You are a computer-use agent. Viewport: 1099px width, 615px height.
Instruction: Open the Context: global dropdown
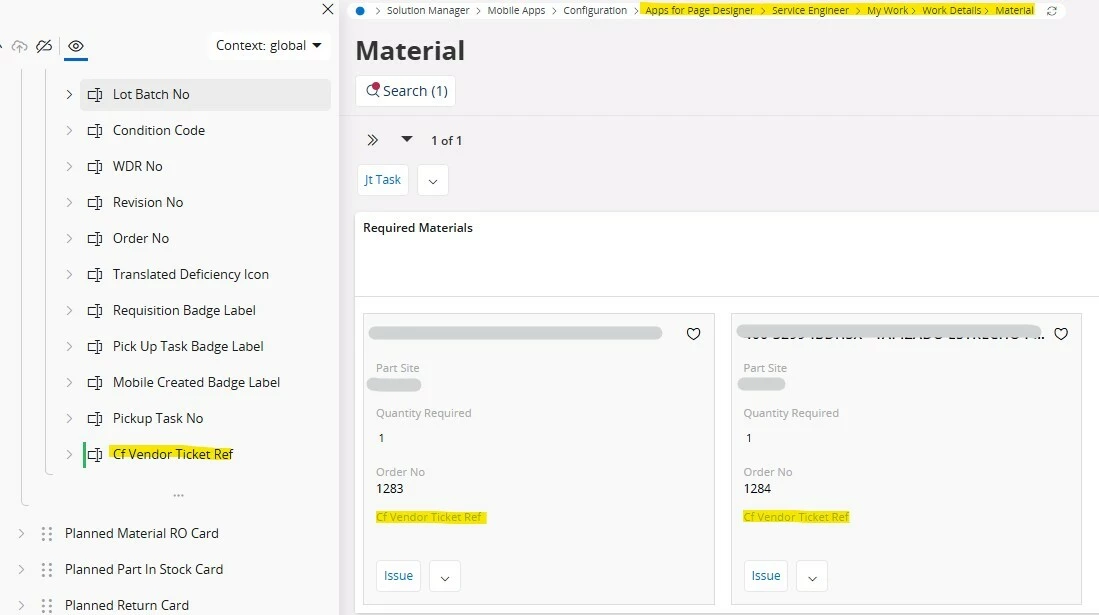tap(269, 45)
